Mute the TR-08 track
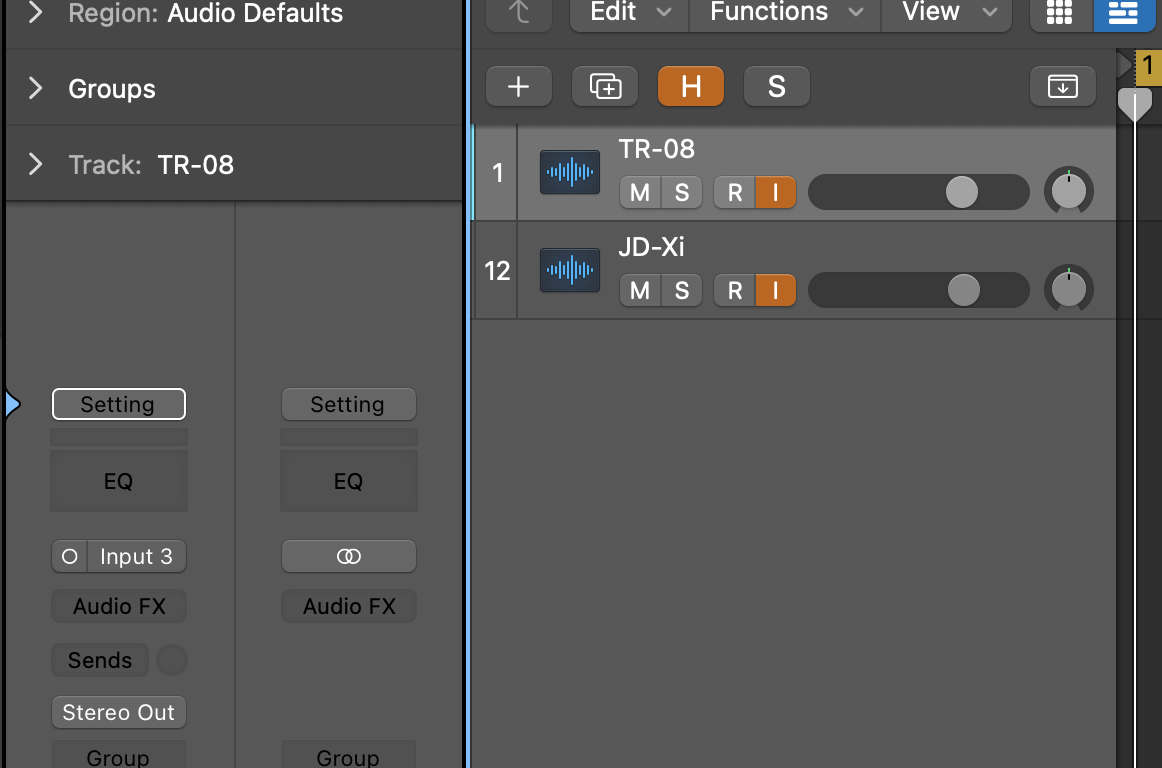This screenshot has height=768, width=1162. point(640,193)
